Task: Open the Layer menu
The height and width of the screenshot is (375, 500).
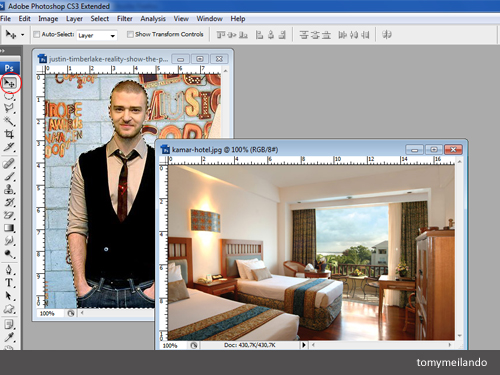Action: coord(74,19)
